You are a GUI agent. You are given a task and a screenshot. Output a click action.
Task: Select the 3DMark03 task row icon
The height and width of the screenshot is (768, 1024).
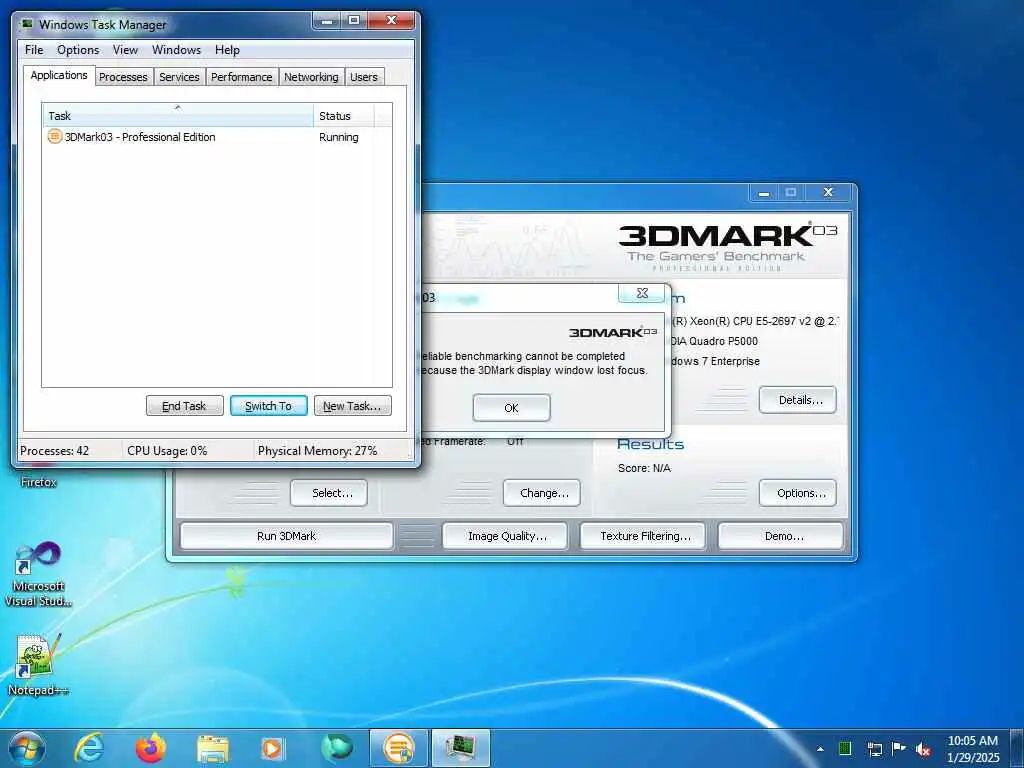pyautogui.click(x=55, y=136)
